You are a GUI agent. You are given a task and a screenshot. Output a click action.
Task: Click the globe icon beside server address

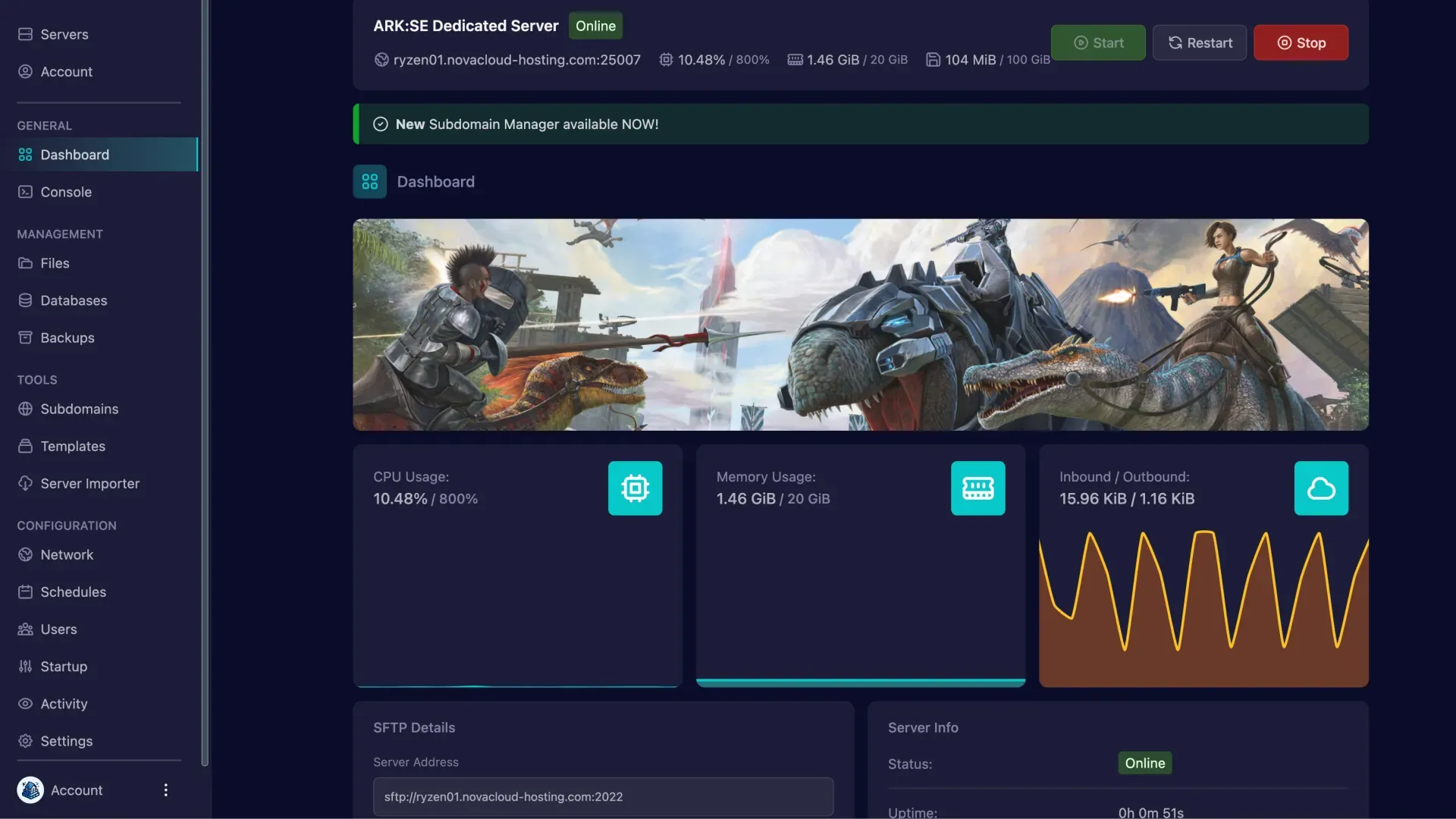381,59
